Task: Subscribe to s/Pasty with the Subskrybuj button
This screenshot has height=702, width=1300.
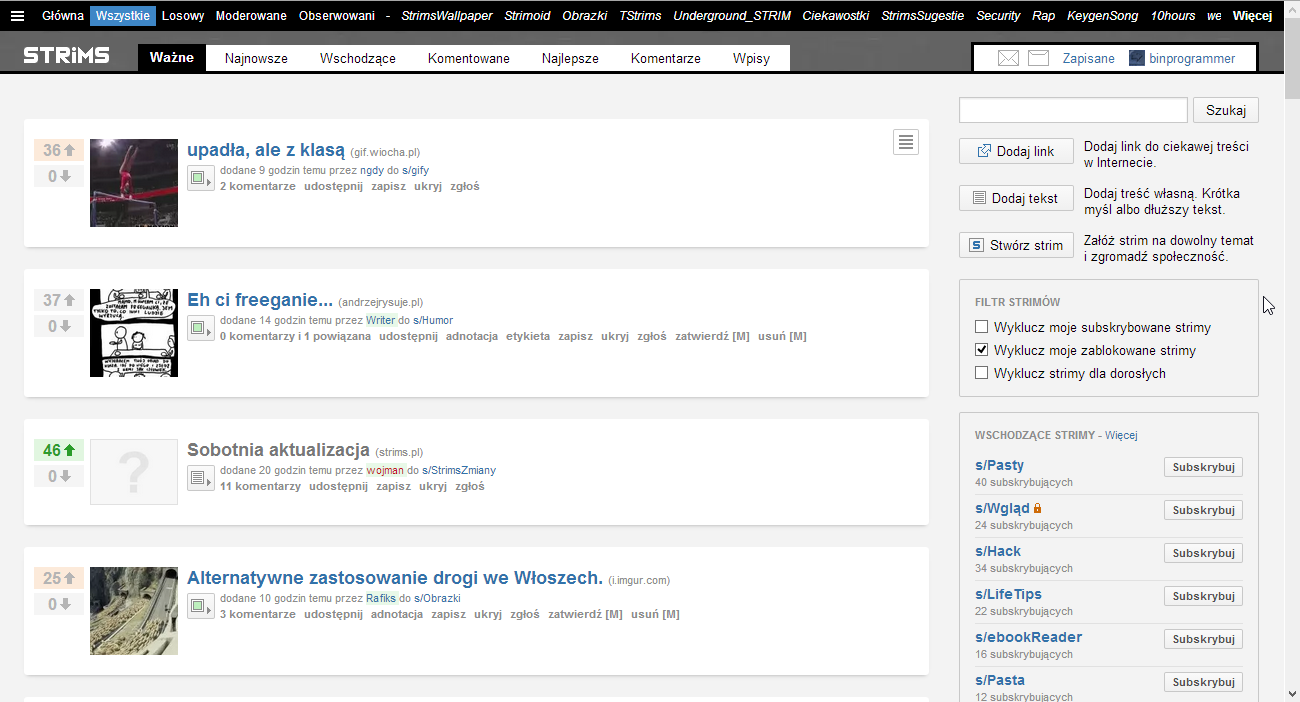Action: (x=1202, y=466)
